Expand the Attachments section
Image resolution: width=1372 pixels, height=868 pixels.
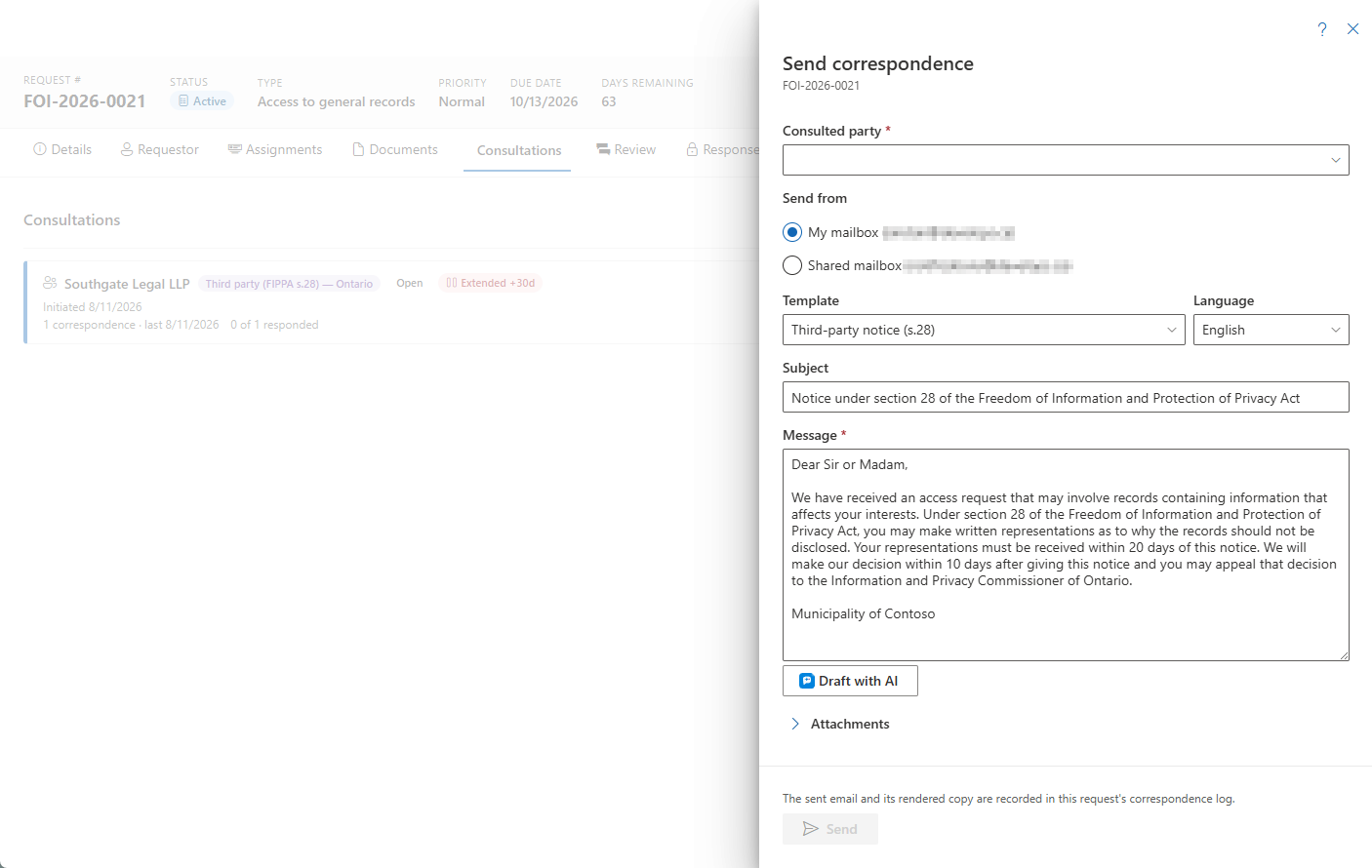pyautogui.click(x=839, y=724)
